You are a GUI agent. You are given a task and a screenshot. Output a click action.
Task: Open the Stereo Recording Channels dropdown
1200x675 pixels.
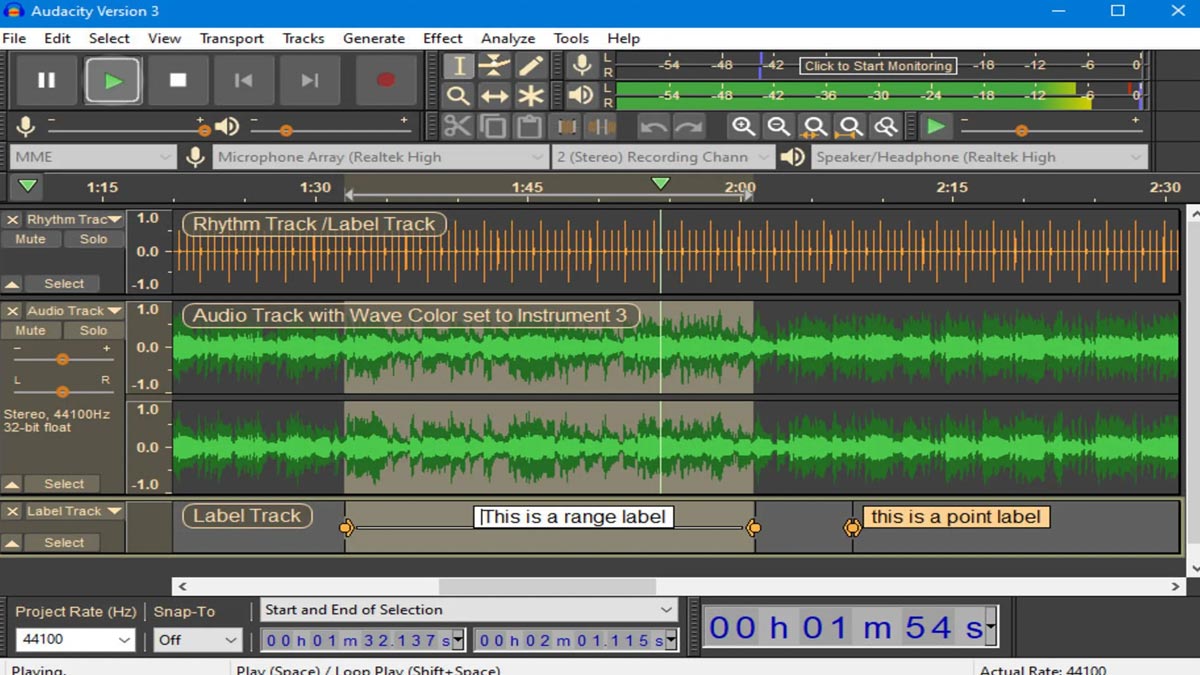663,157
